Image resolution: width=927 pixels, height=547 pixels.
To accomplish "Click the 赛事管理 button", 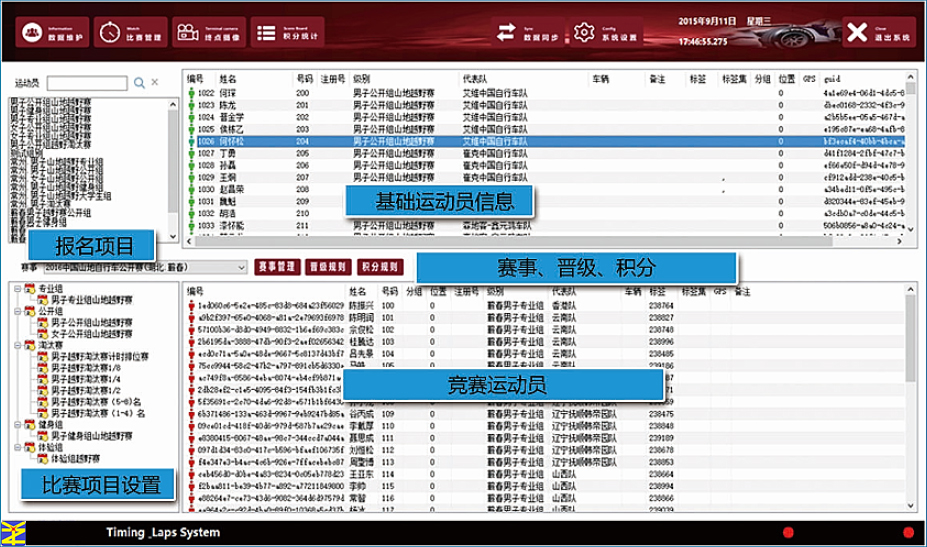I will point(275,267).
